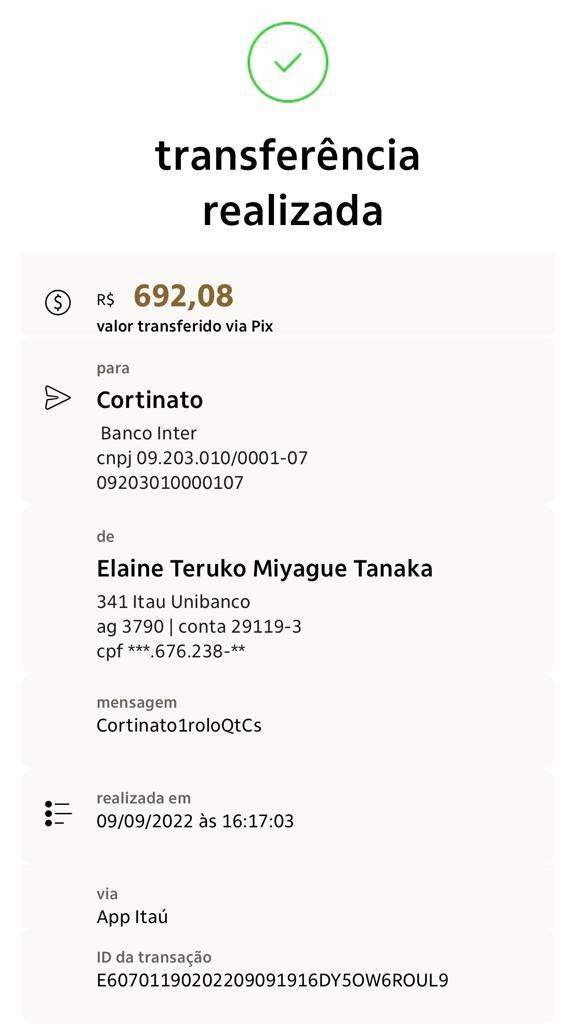
Task: Select agency and account 3790 | 29119-3
Action: (x=199, y=627)
